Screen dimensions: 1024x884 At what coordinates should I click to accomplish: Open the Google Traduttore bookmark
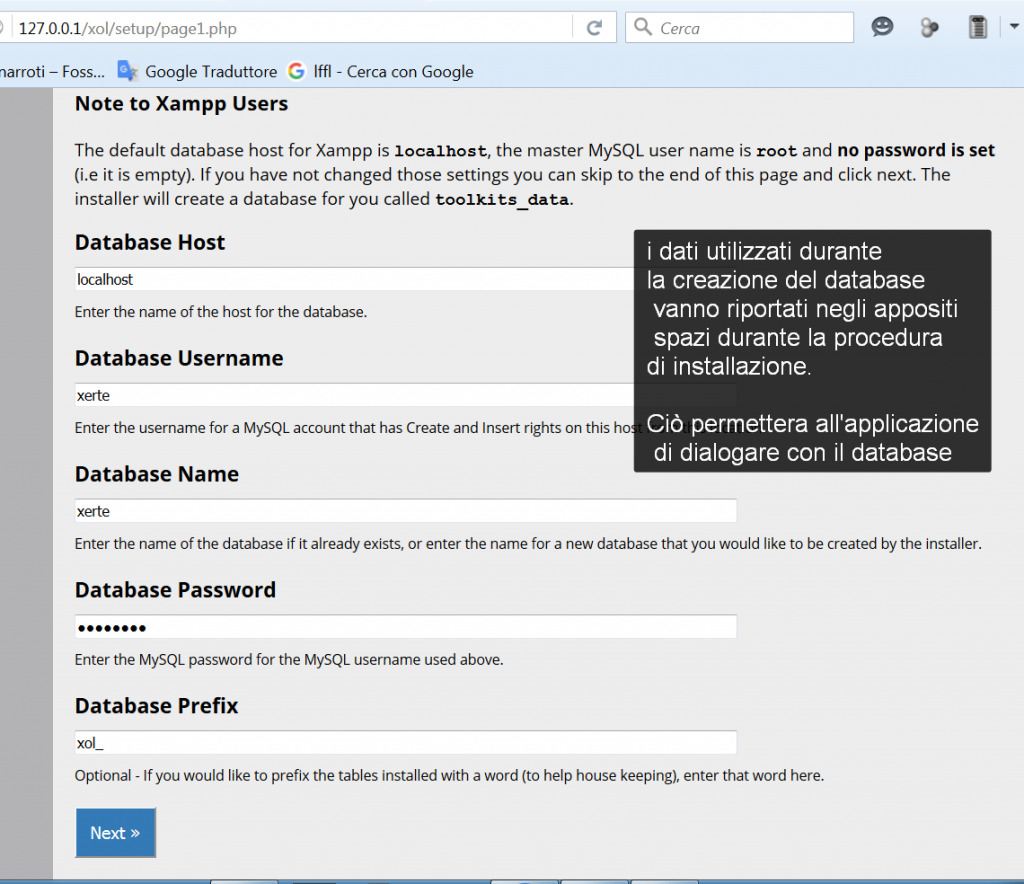(197, 71)
